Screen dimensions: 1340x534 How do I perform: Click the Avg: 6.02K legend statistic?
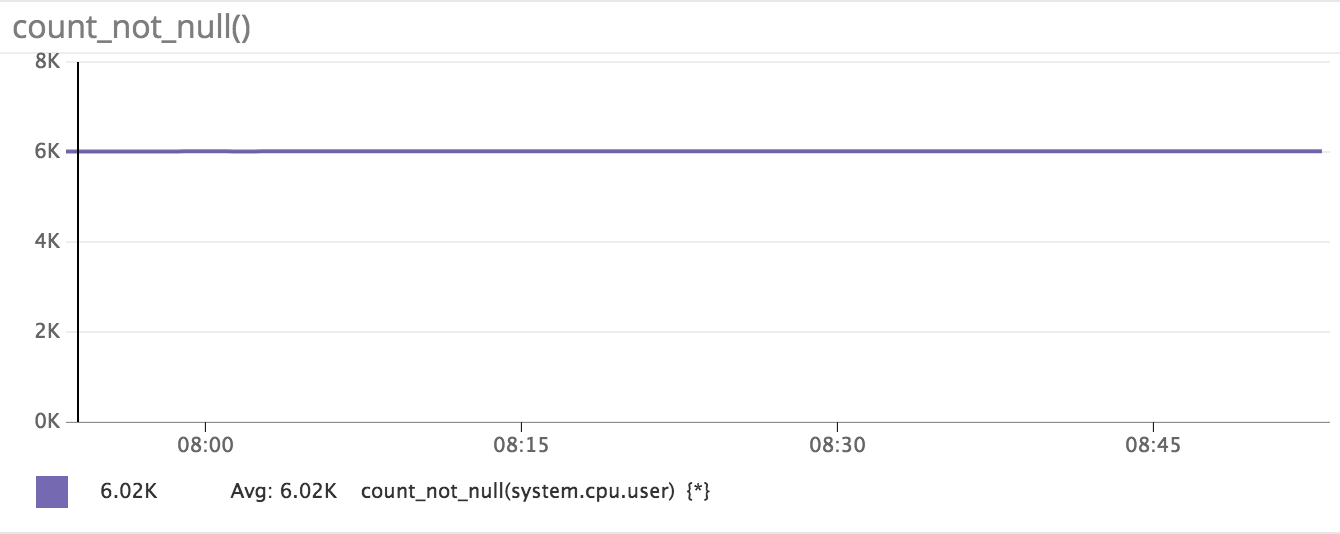pyautogui.click(x=283, y=491)
